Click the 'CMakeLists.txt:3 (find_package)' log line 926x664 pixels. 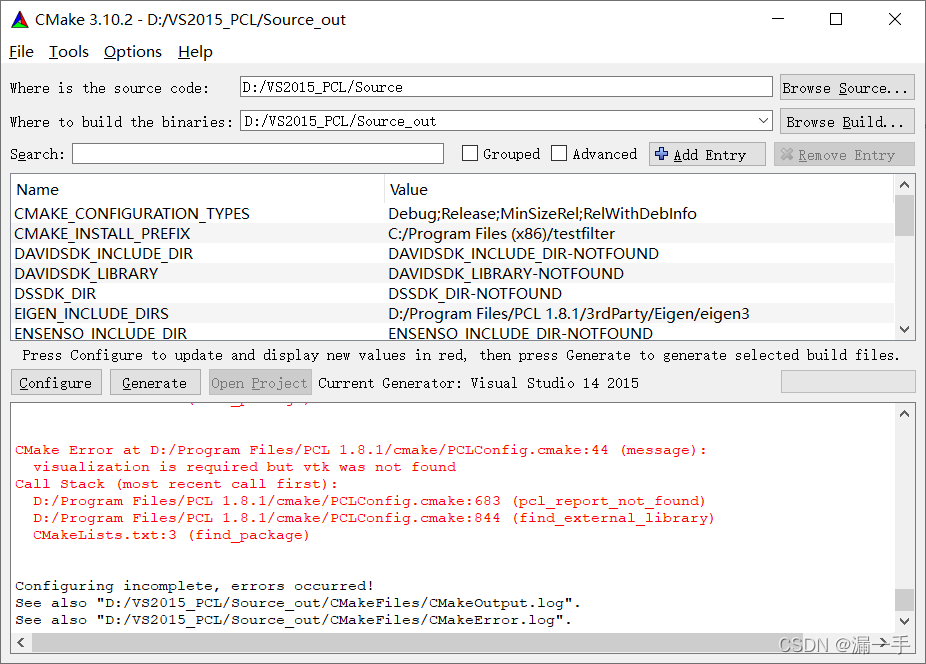pos(171,535)
